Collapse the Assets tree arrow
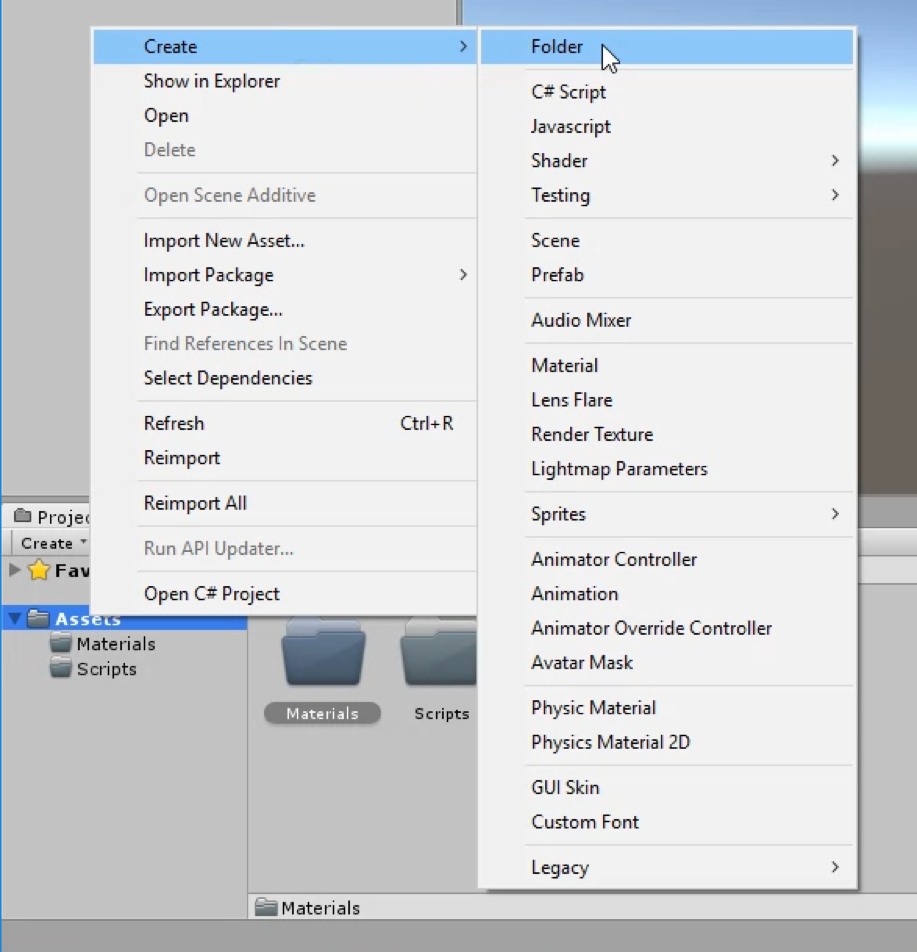This screenshot has height=952, width=917. coord(15,619)
